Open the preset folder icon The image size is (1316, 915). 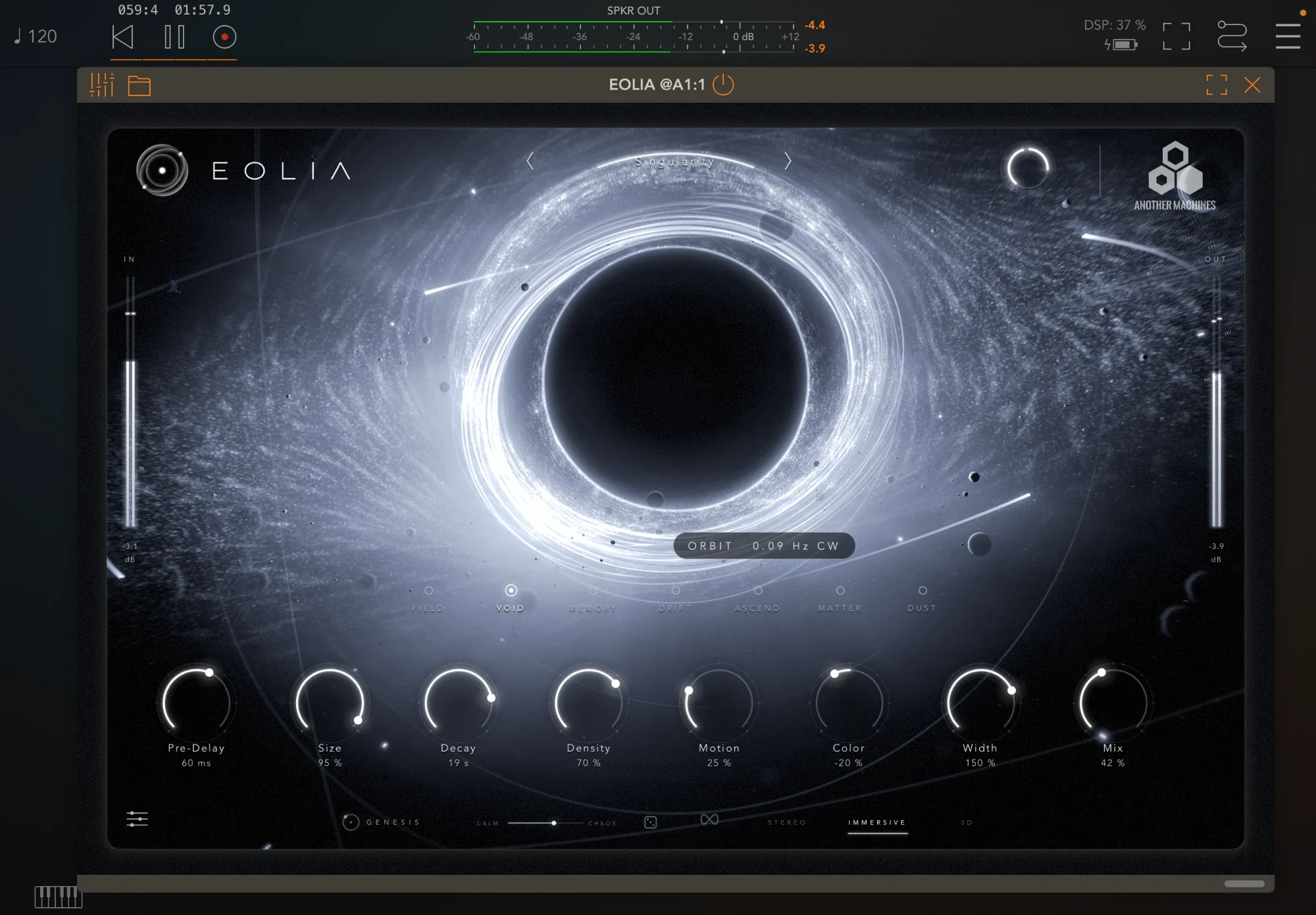(x=139, y=86)
